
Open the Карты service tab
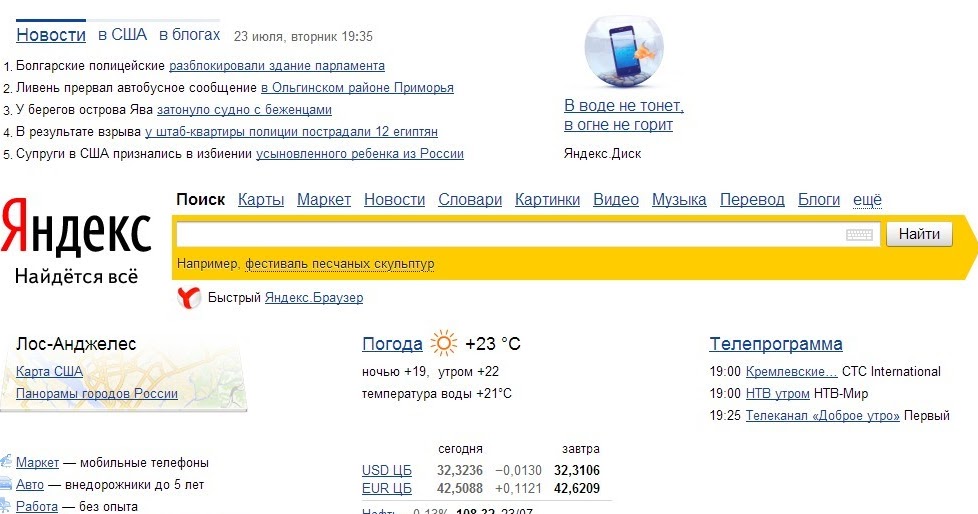(x=261, y=200)
